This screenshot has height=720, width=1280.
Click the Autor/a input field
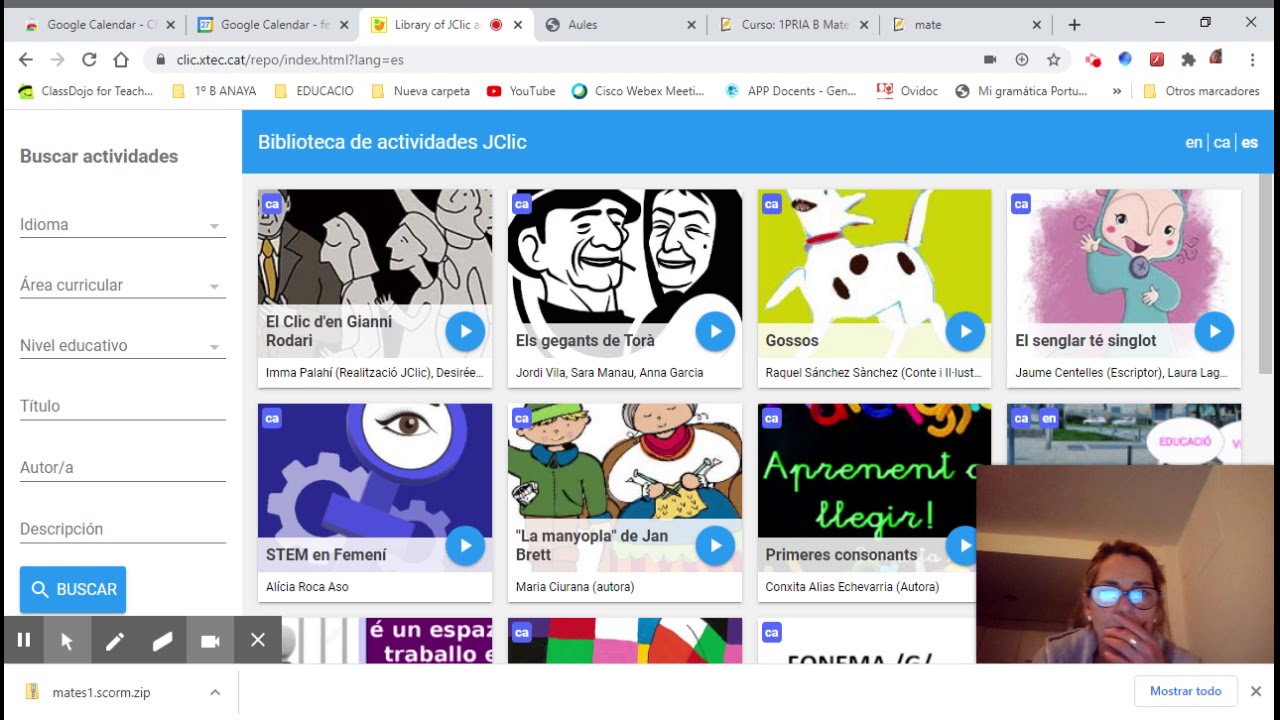click(123, 467)
